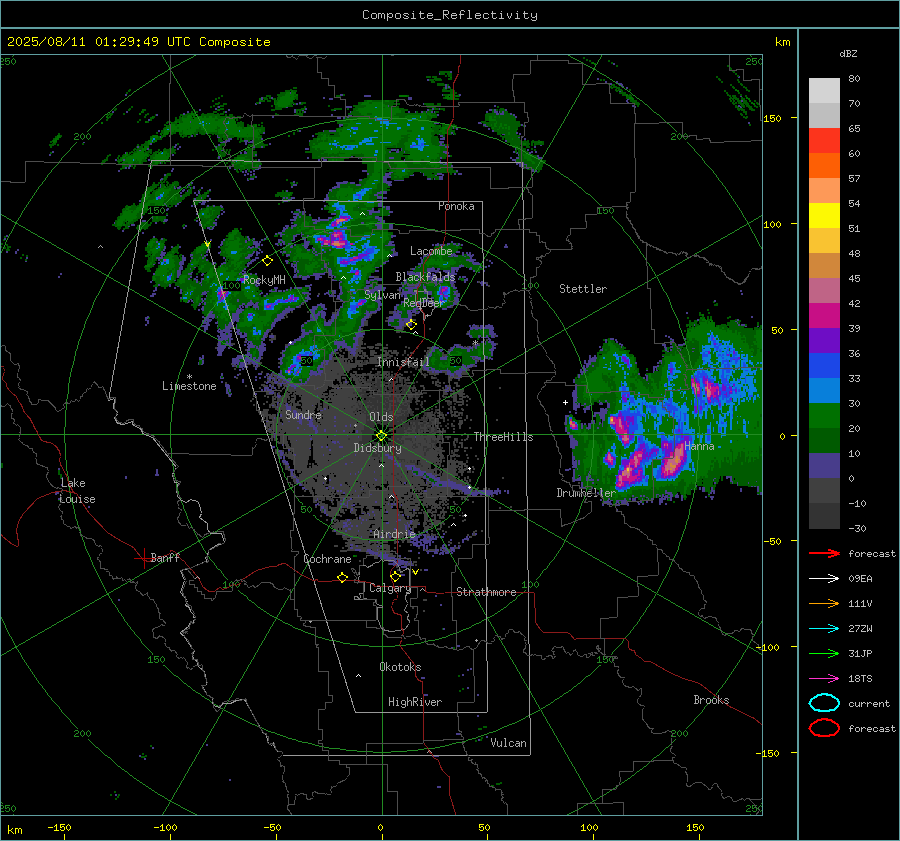Click the Sylvan label

point(382,295)
